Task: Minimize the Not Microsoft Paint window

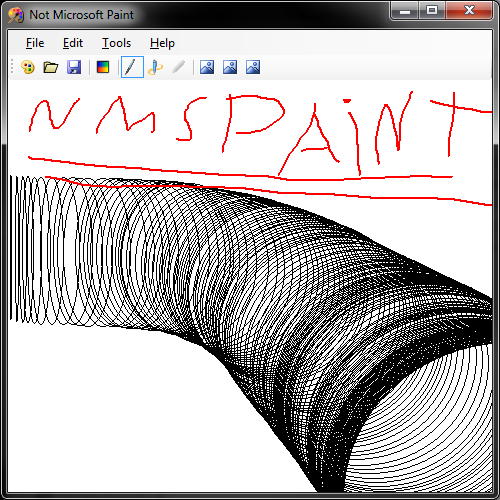Action: [405, 11]
